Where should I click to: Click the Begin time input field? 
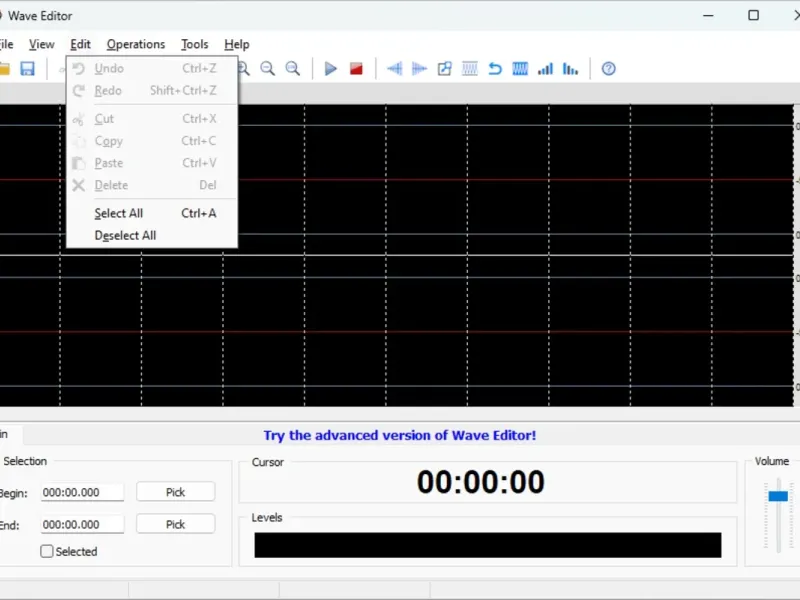pos(82,492)
